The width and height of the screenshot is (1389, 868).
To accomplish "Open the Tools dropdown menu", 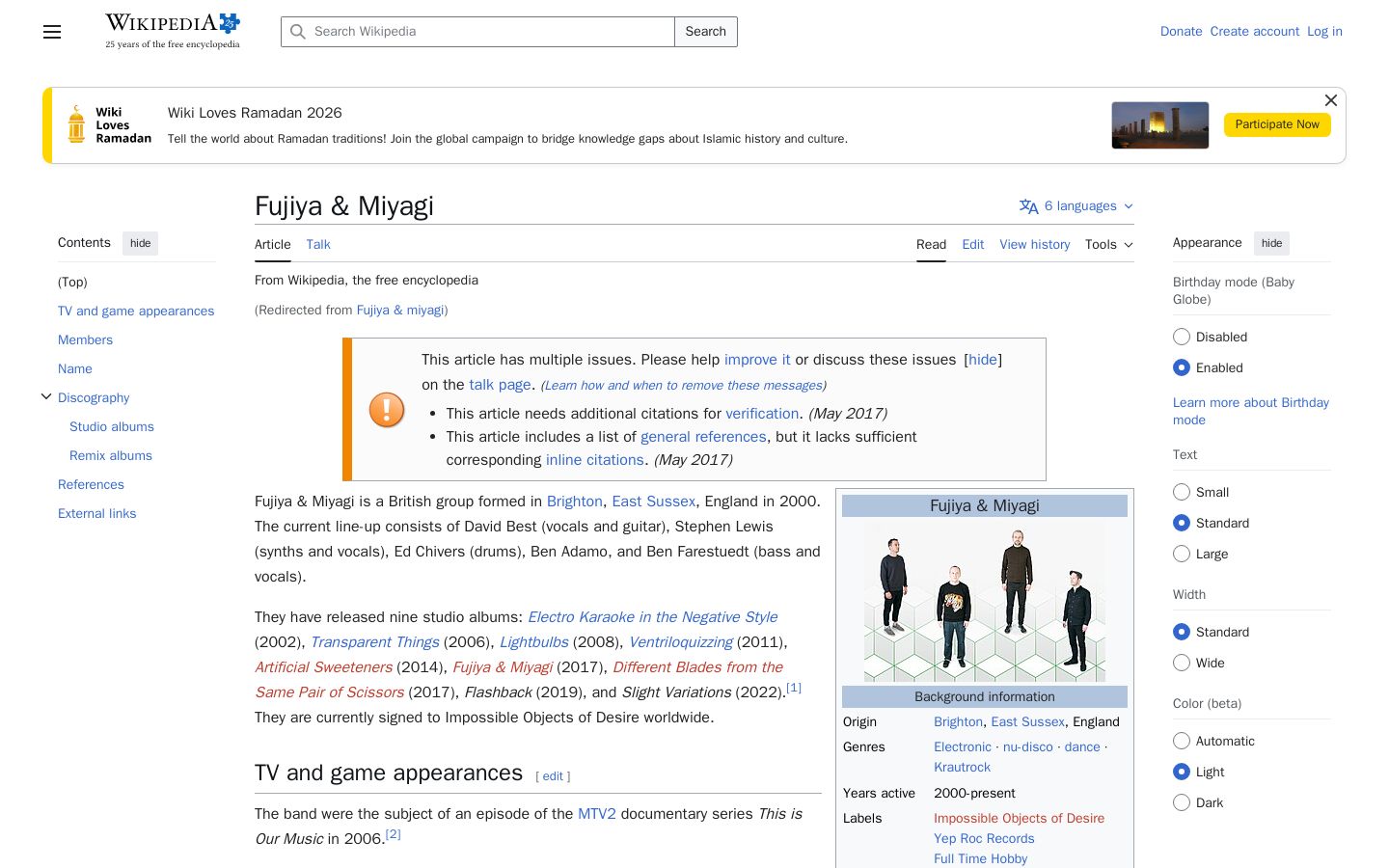I will [1109, 244].
